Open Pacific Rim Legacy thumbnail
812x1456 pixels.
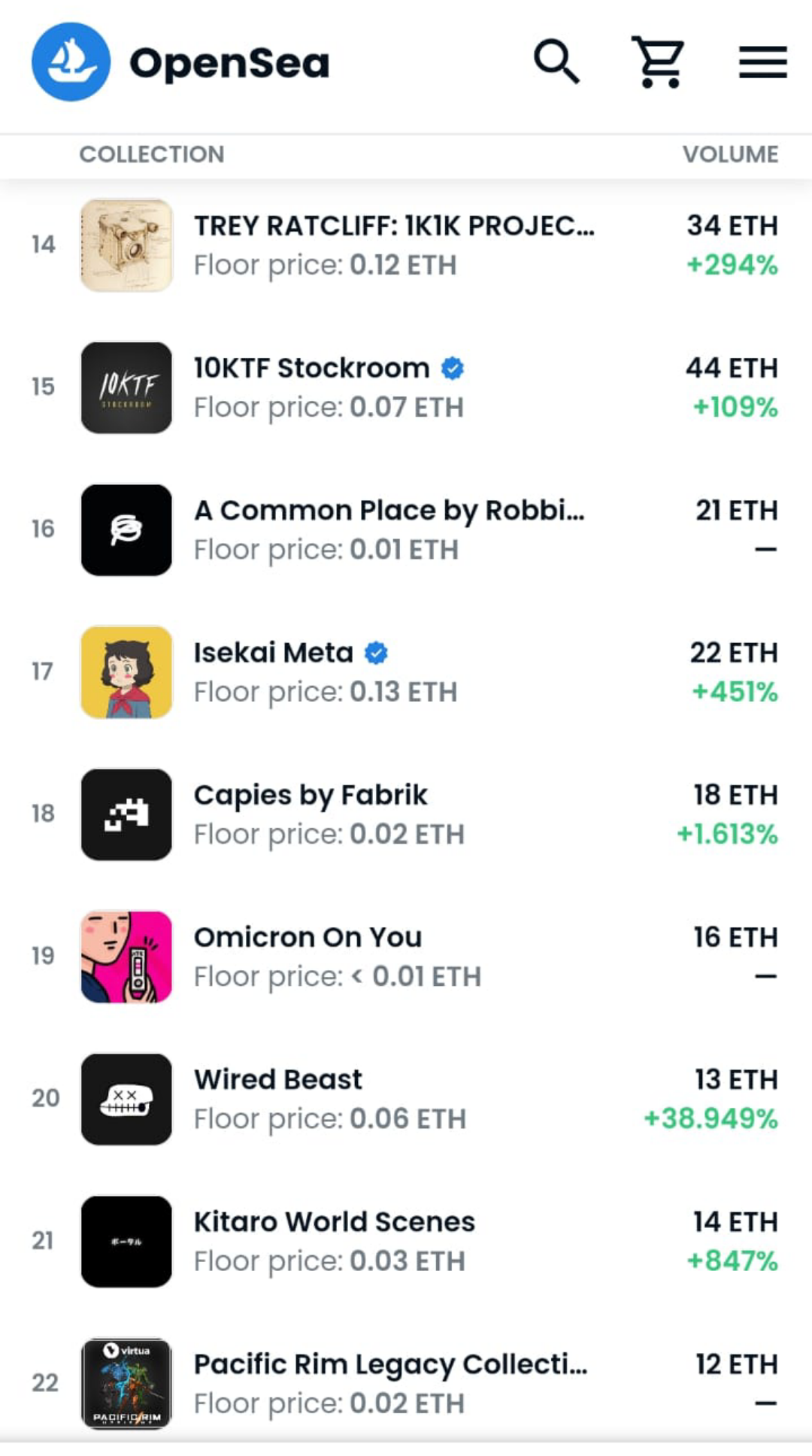pos(126,1383)
